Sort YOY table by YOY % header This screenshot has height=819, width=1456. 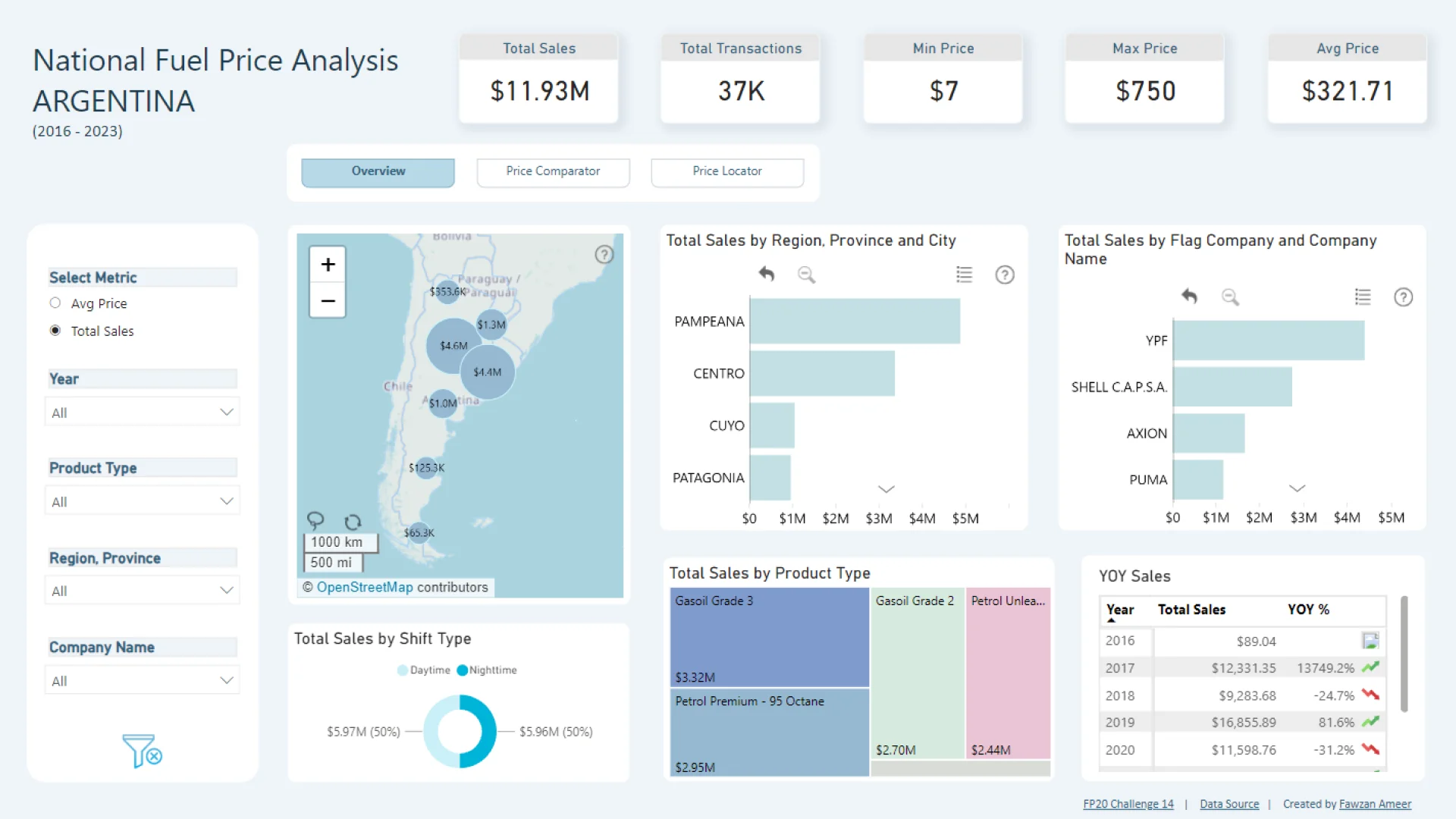(1308, 610)
